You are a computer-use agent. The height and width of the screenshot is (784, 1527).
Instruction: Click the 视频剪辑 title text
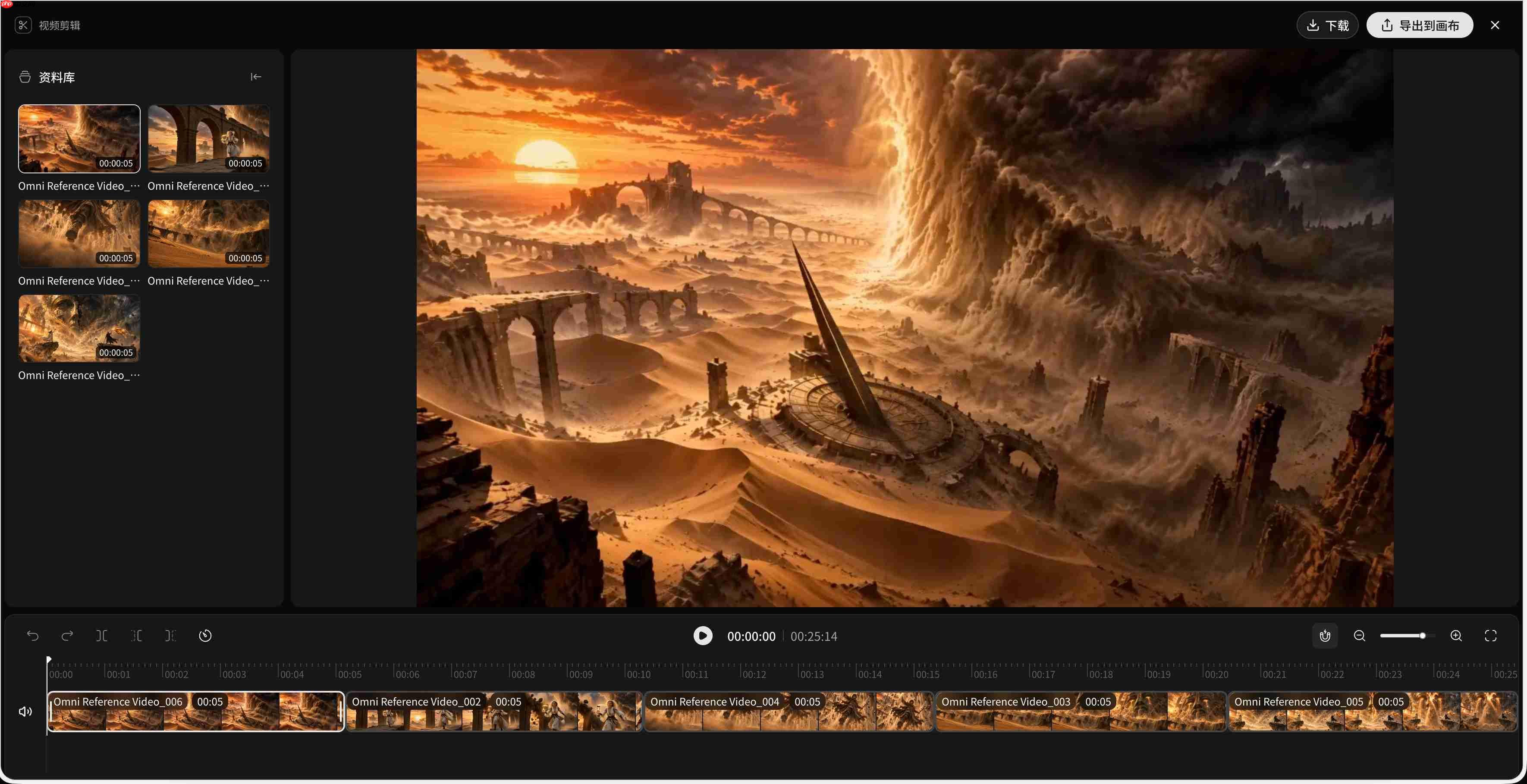pyautogui.click(x=59, y=25)
